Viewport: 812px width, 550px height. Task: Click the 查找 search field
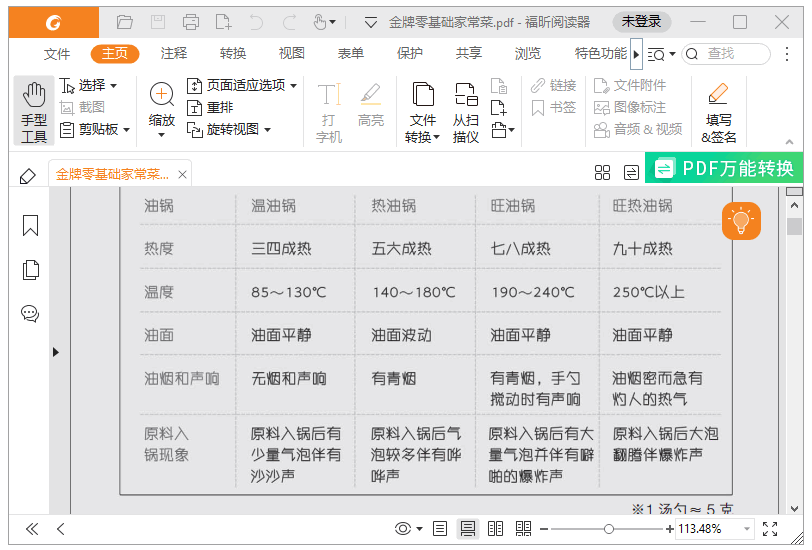click(726, 54)
